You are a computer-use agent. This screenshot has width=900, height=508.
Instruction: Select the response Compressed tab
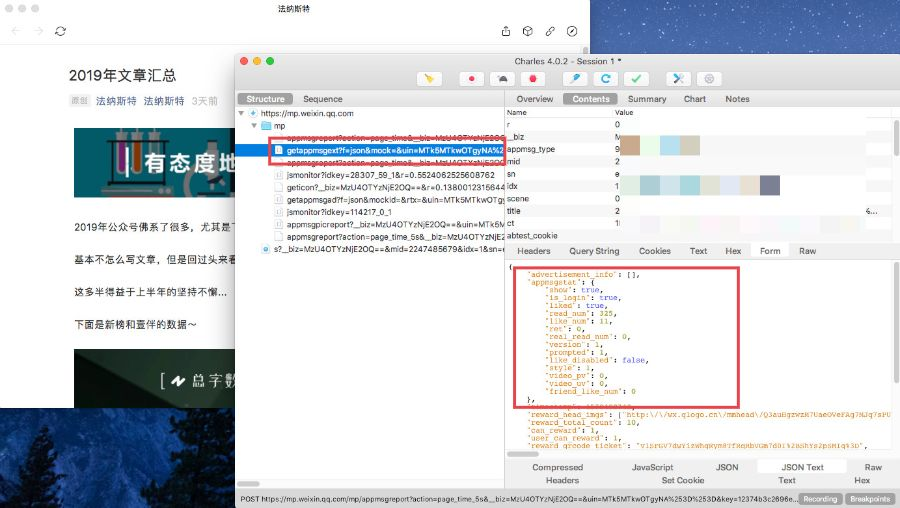tap(557, 467)
